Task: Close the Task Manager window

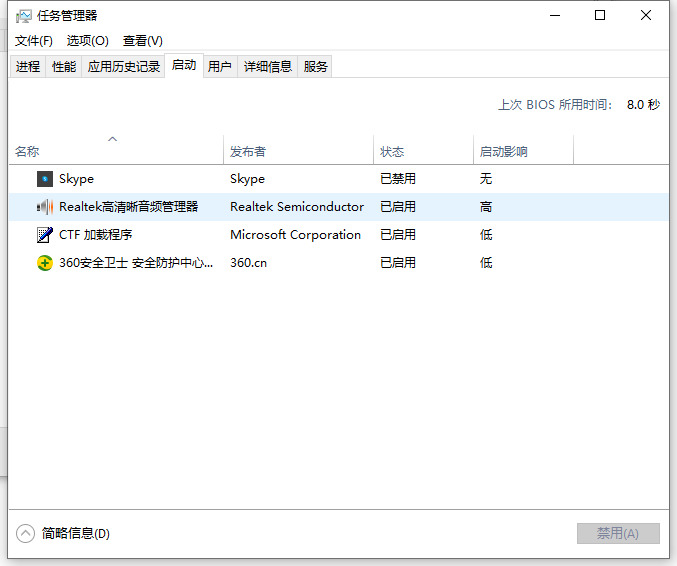Action: point(646,16)
